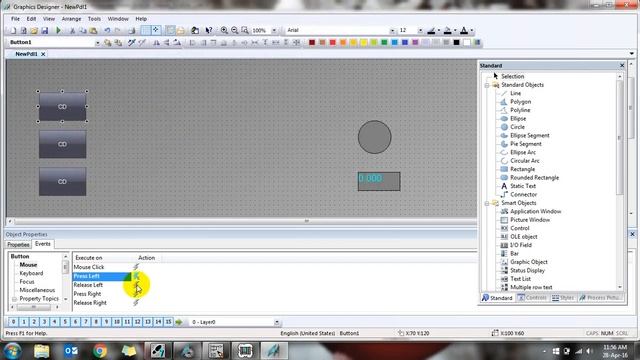Save the picture with the floppy disk icon
Viewport: 640px width, 360px height.
click(x=44, y=31)
